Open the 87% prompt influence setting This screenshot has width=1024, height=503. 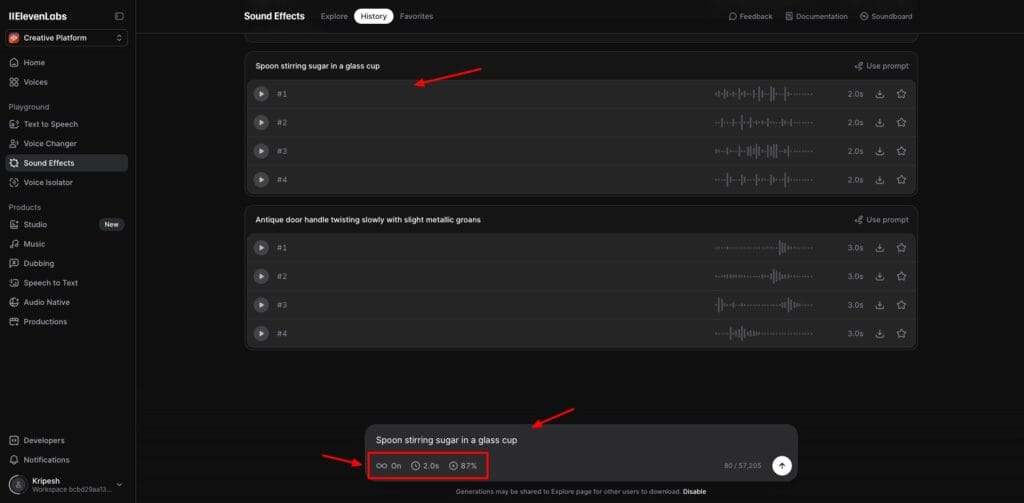463,466
